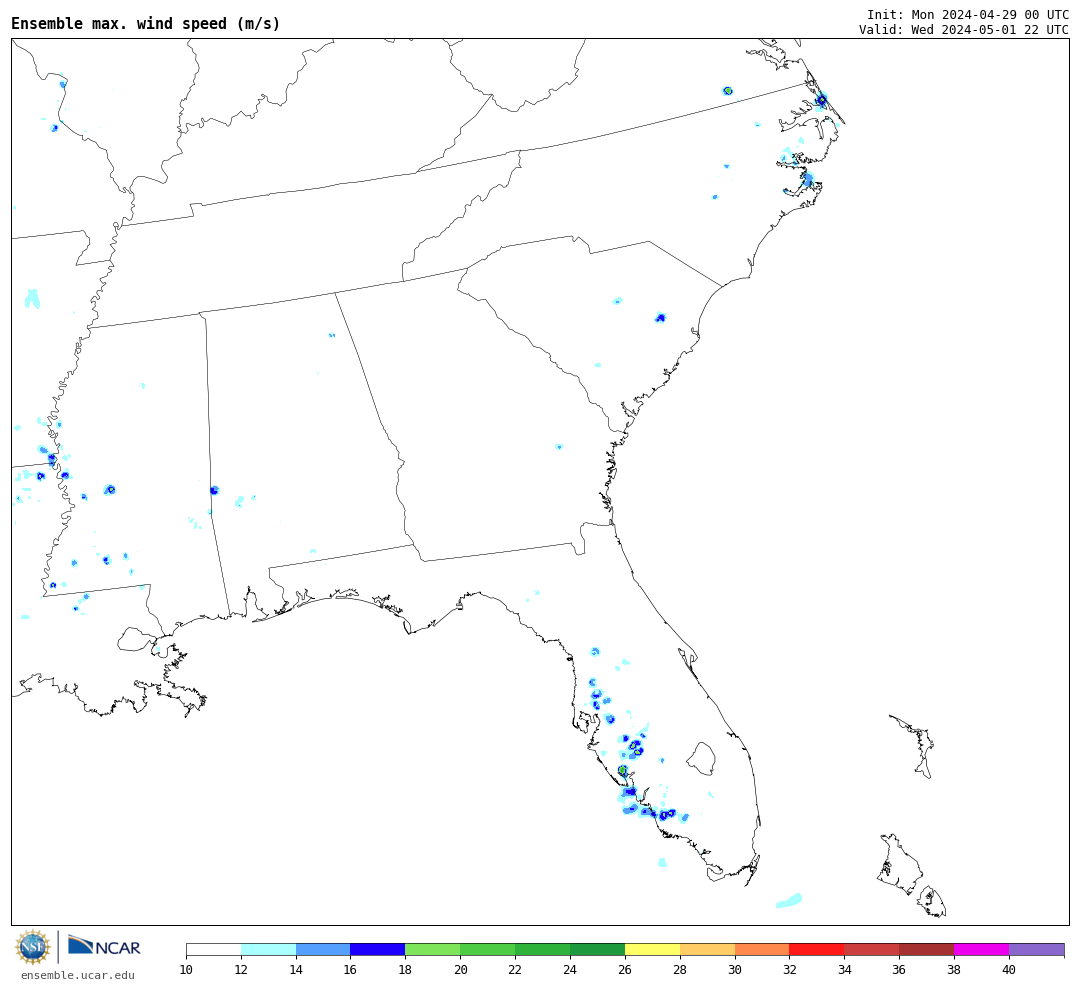
Task: Select the light orange 28-30 color swatch
Action: coord(707,950)
